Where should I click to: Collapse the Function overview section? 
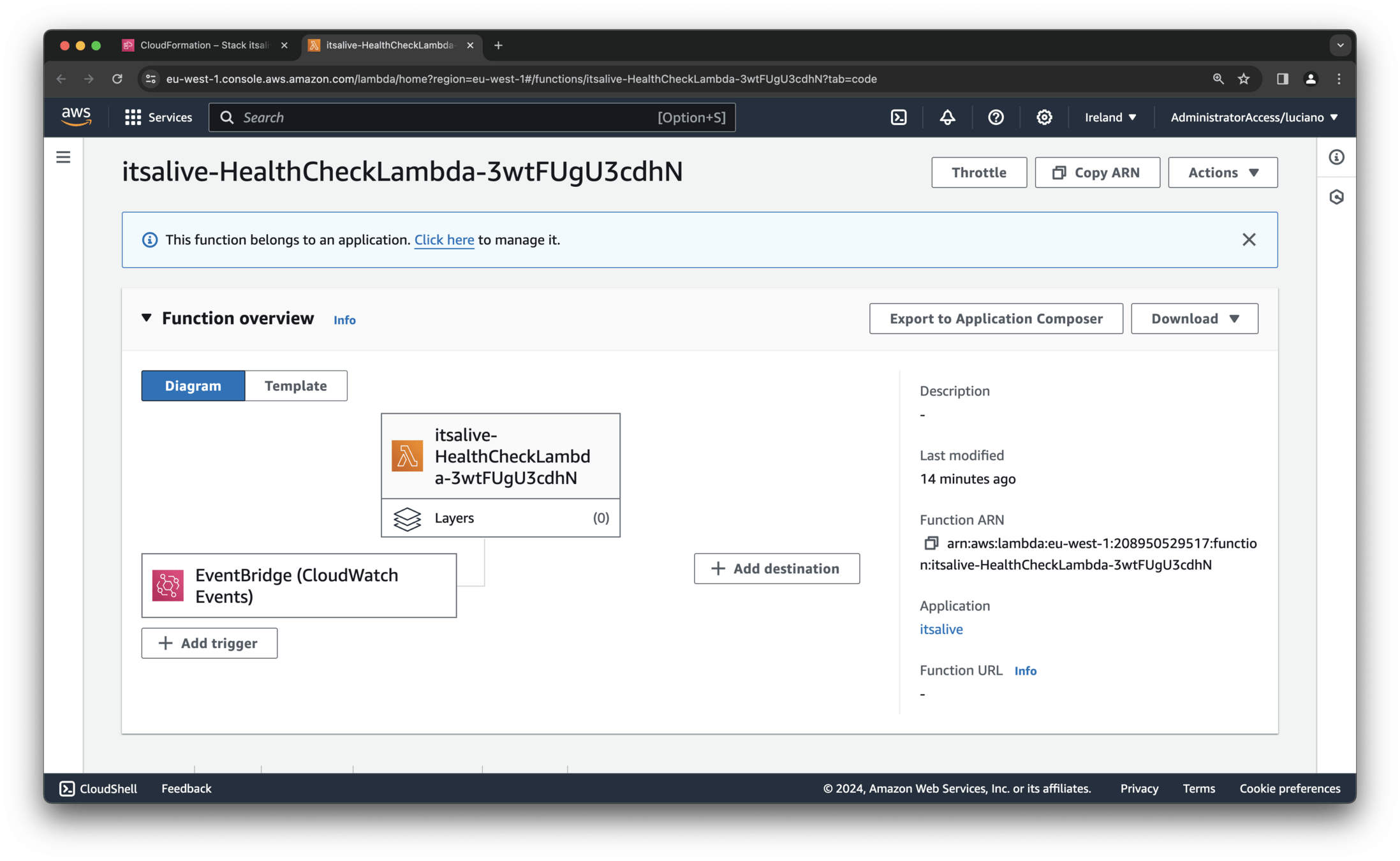[147, 318]
